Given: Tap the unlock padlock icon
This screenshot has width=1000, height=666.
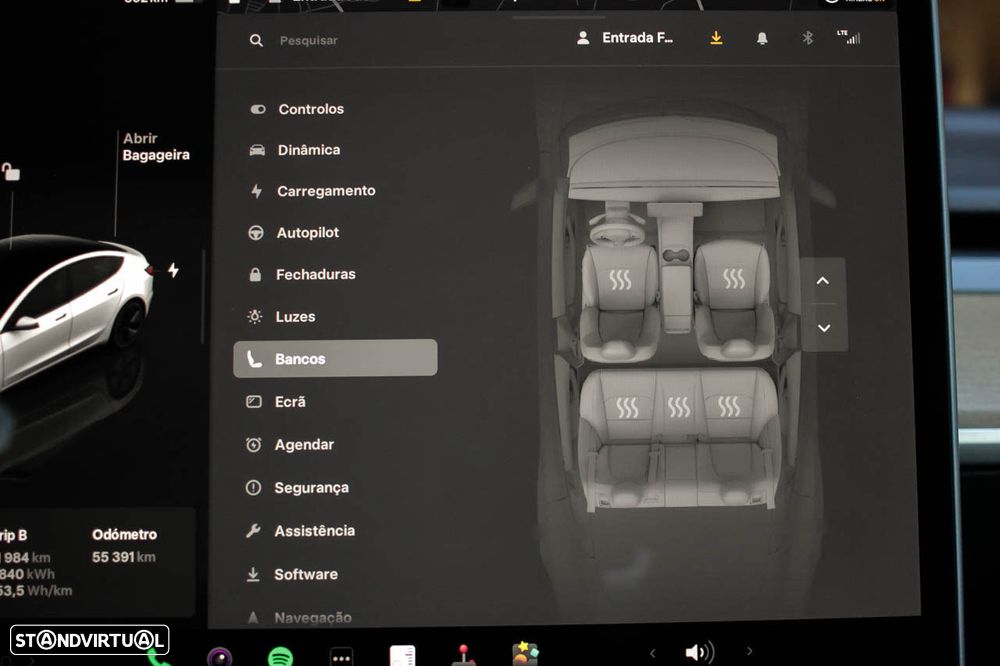Looking at the screenshot, I should [11, 172].
